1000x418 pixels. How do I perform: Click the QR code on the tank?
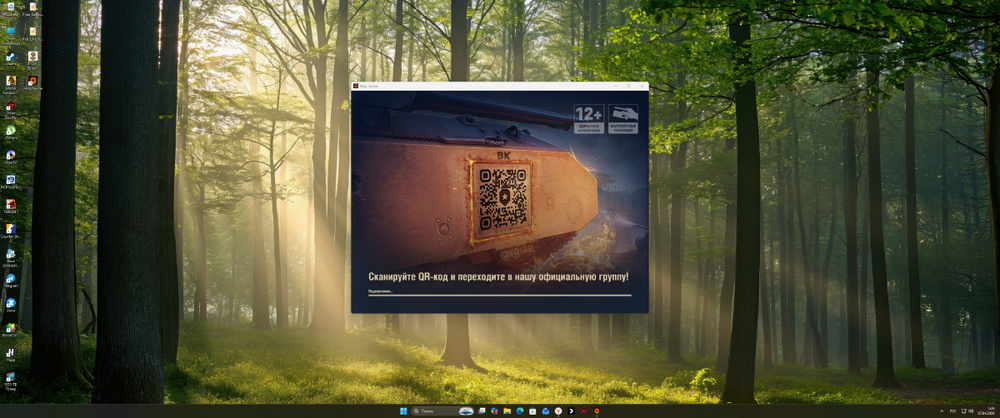click(503, 198)
